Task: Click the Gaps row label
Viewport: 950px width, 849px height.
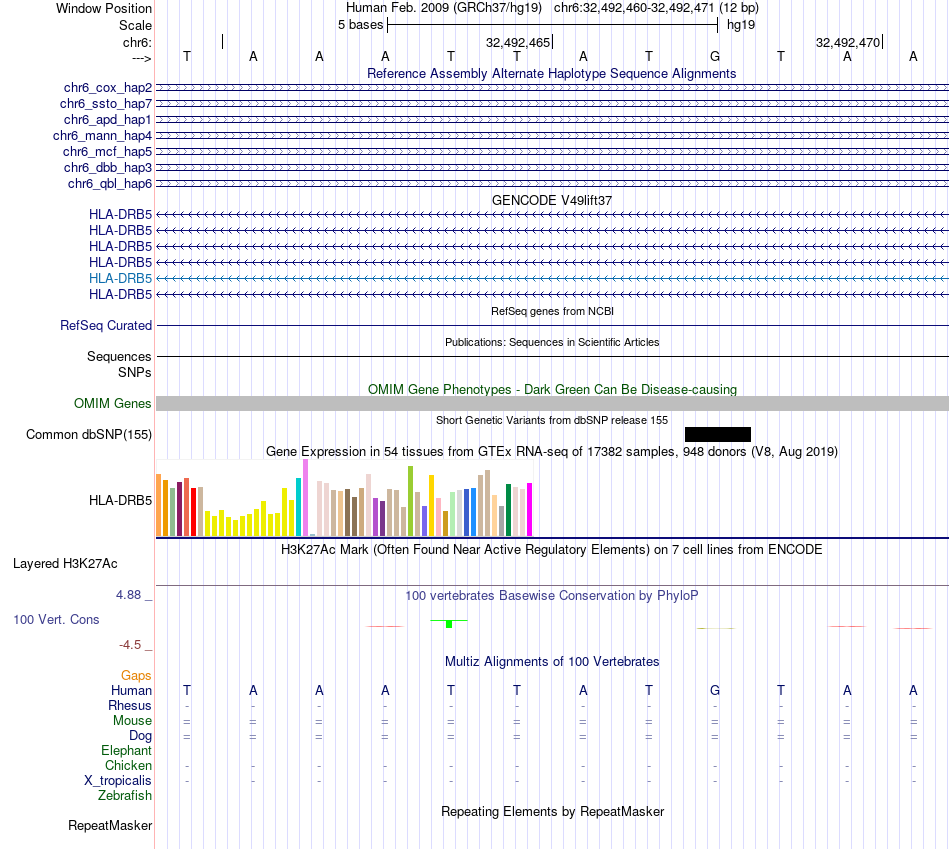Action: click(136, 675)
